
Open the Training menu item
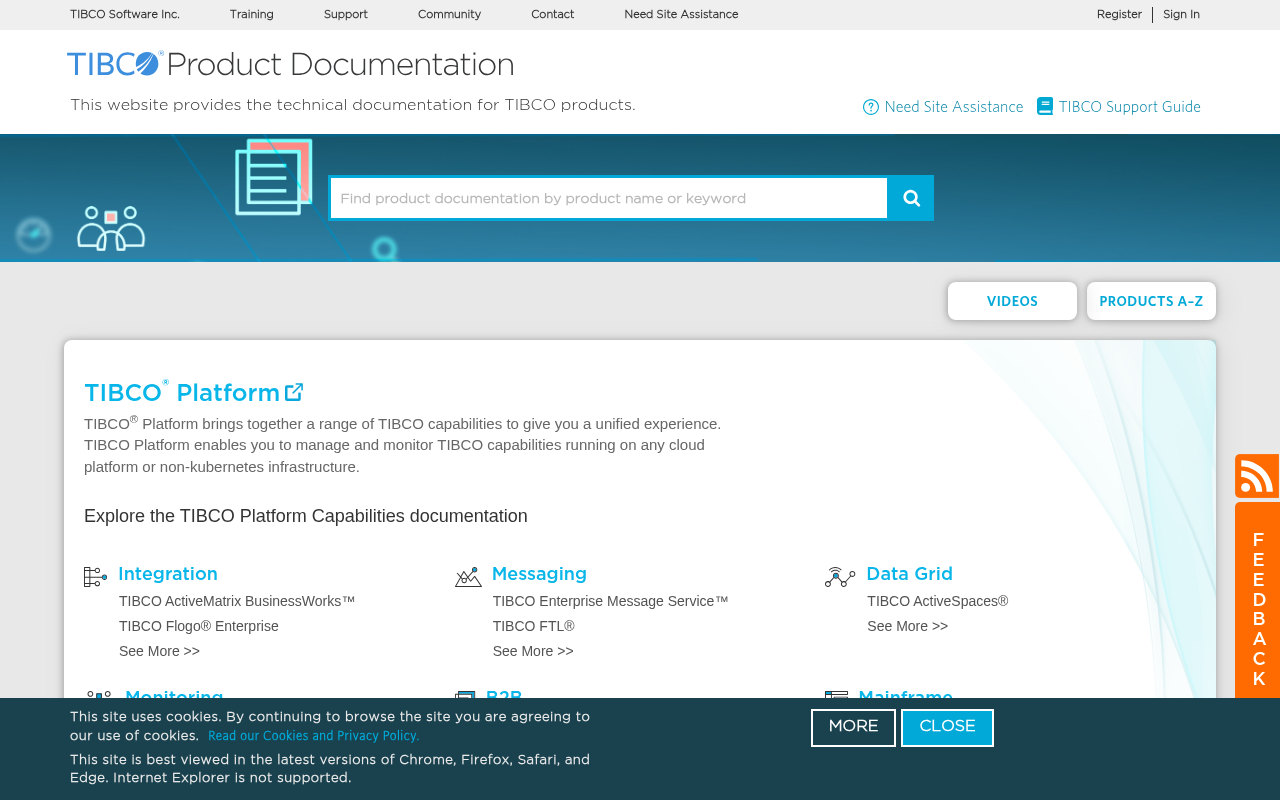(x=251, y=13)
